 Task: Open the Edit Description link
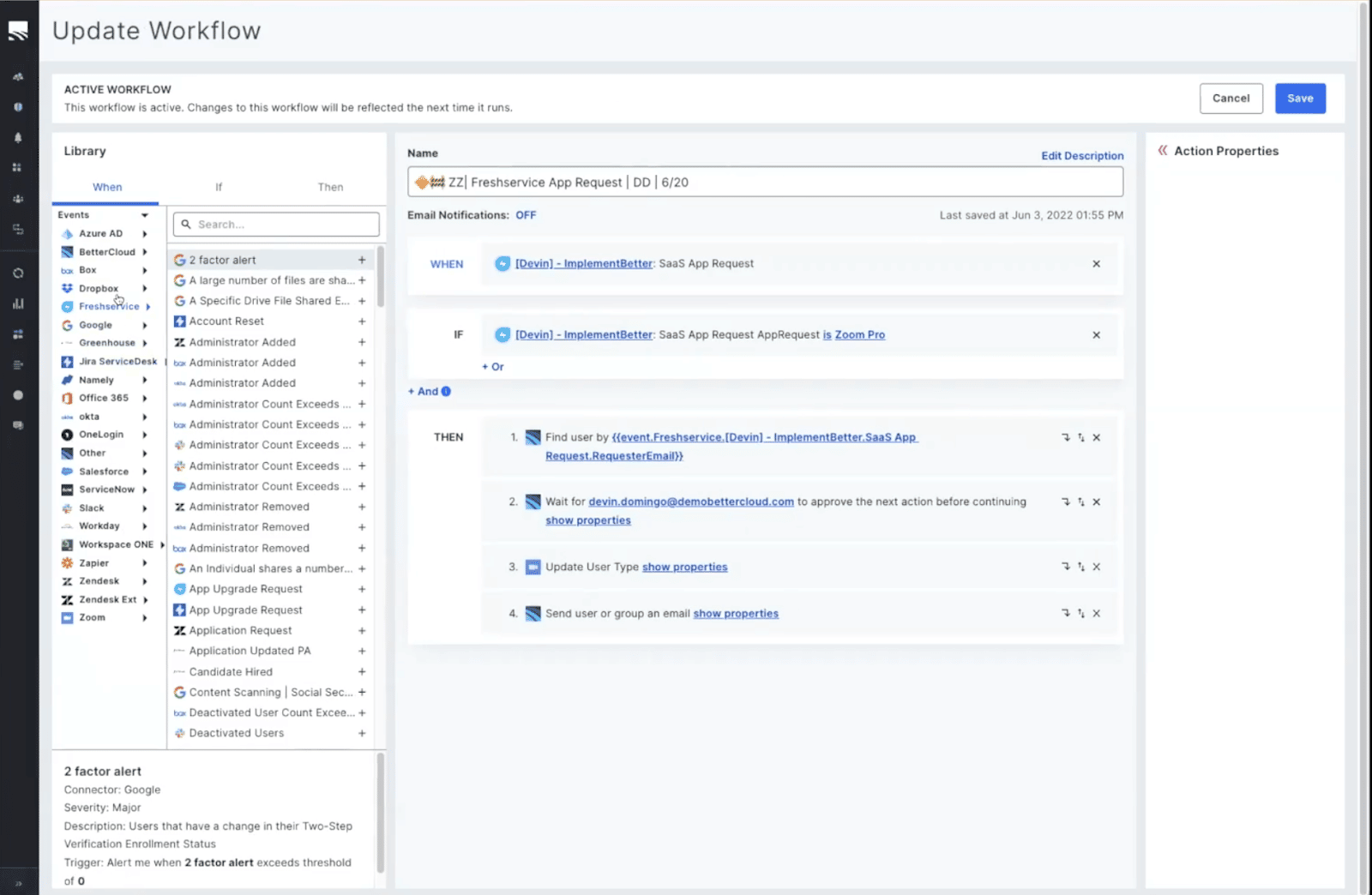(x=1082, y=156)
